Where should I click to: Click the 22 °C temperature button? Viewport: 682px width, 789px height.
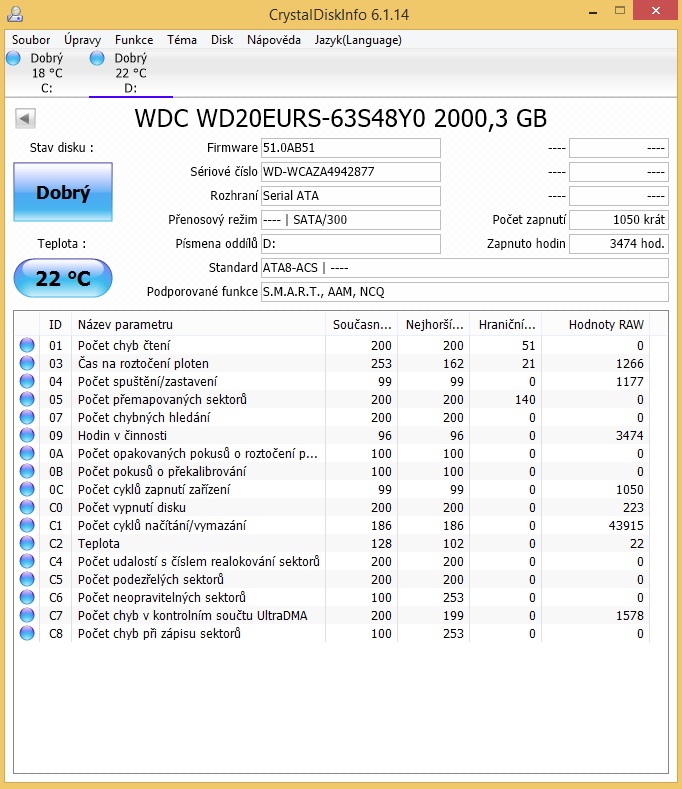(x=63, y=278)
